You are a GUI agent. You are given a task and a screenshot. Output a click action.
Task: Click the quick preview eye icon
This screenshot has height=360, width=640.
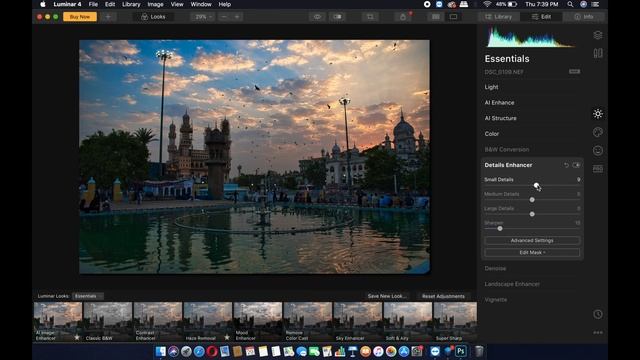(x=317, y=17)
